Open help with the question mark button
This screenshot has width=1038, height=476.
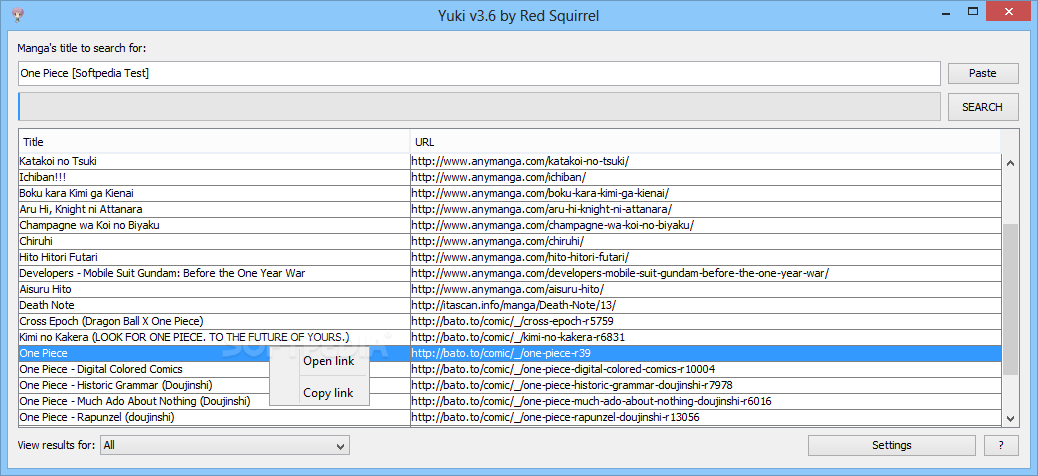coord(1001,445)
